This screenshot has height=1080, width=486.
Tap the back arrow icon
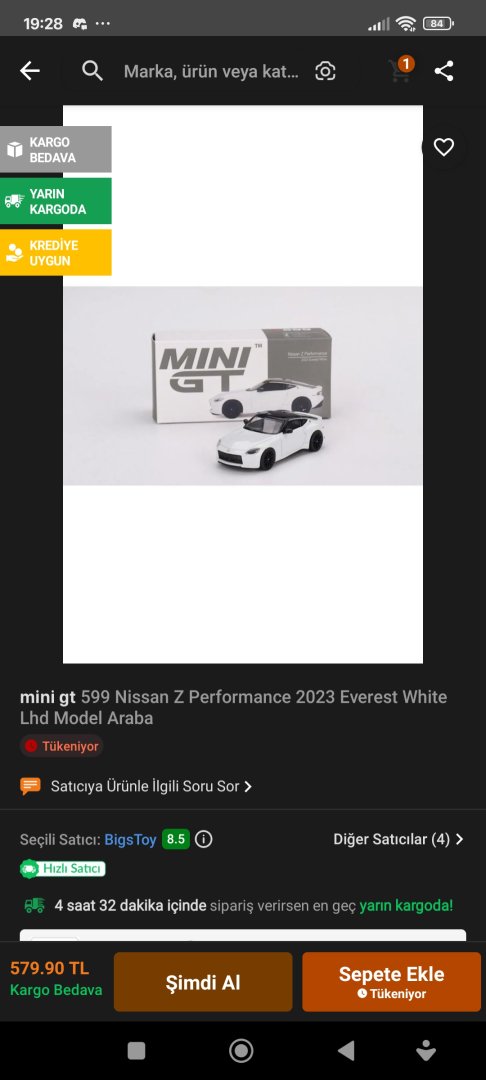pos(30,71)
